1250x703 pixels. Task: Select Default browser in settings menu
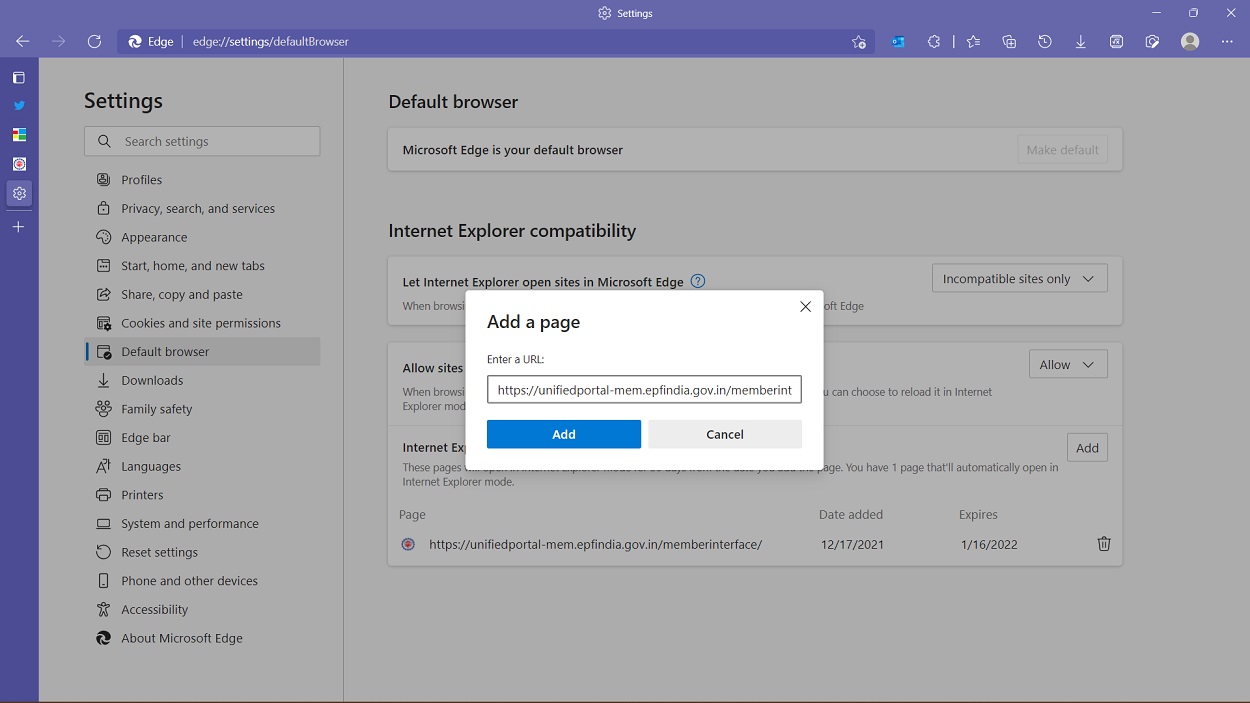(x=202, y=351)
